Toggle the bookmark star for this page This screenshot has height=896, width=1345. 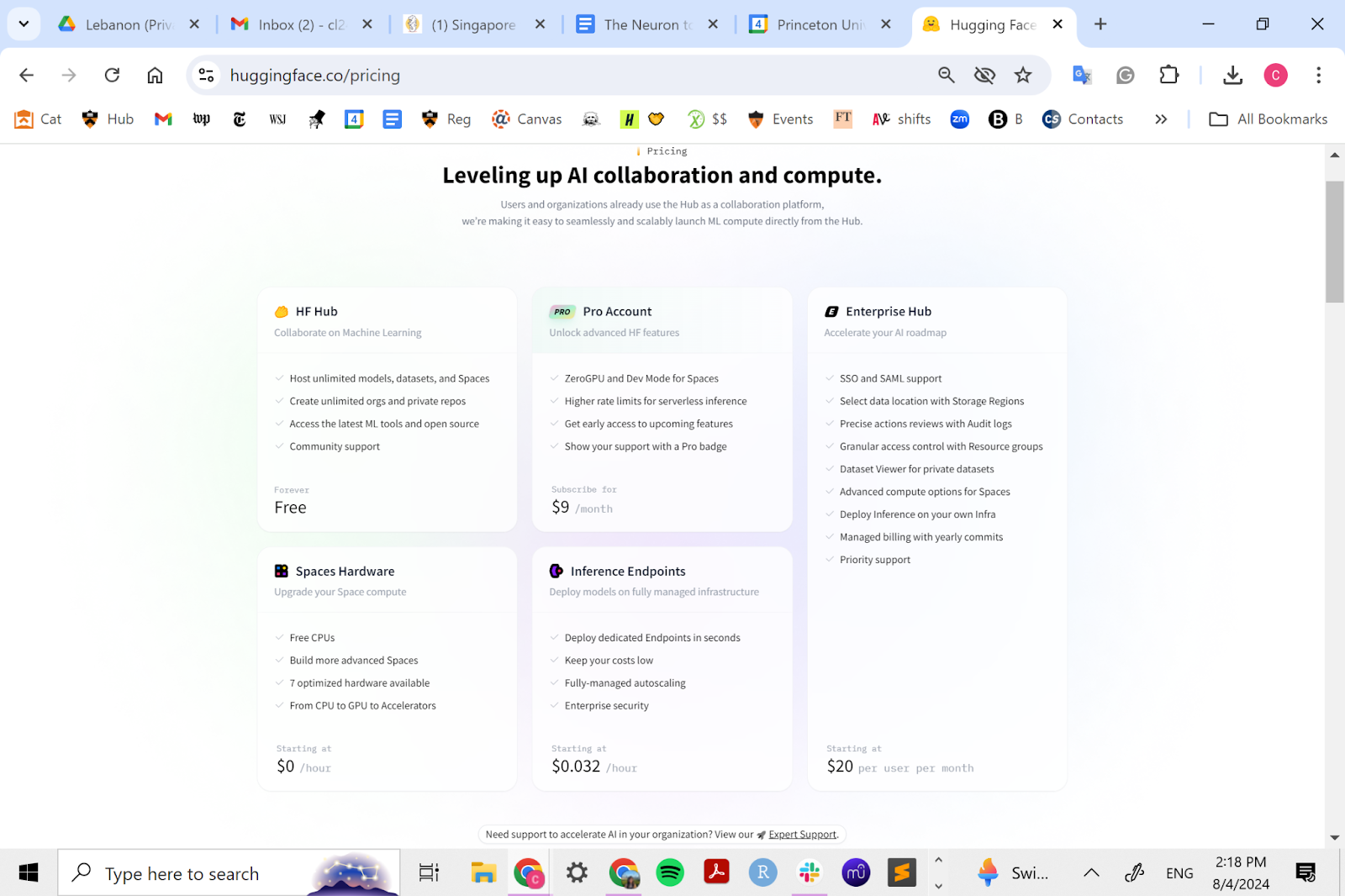tap(1023, 76)
